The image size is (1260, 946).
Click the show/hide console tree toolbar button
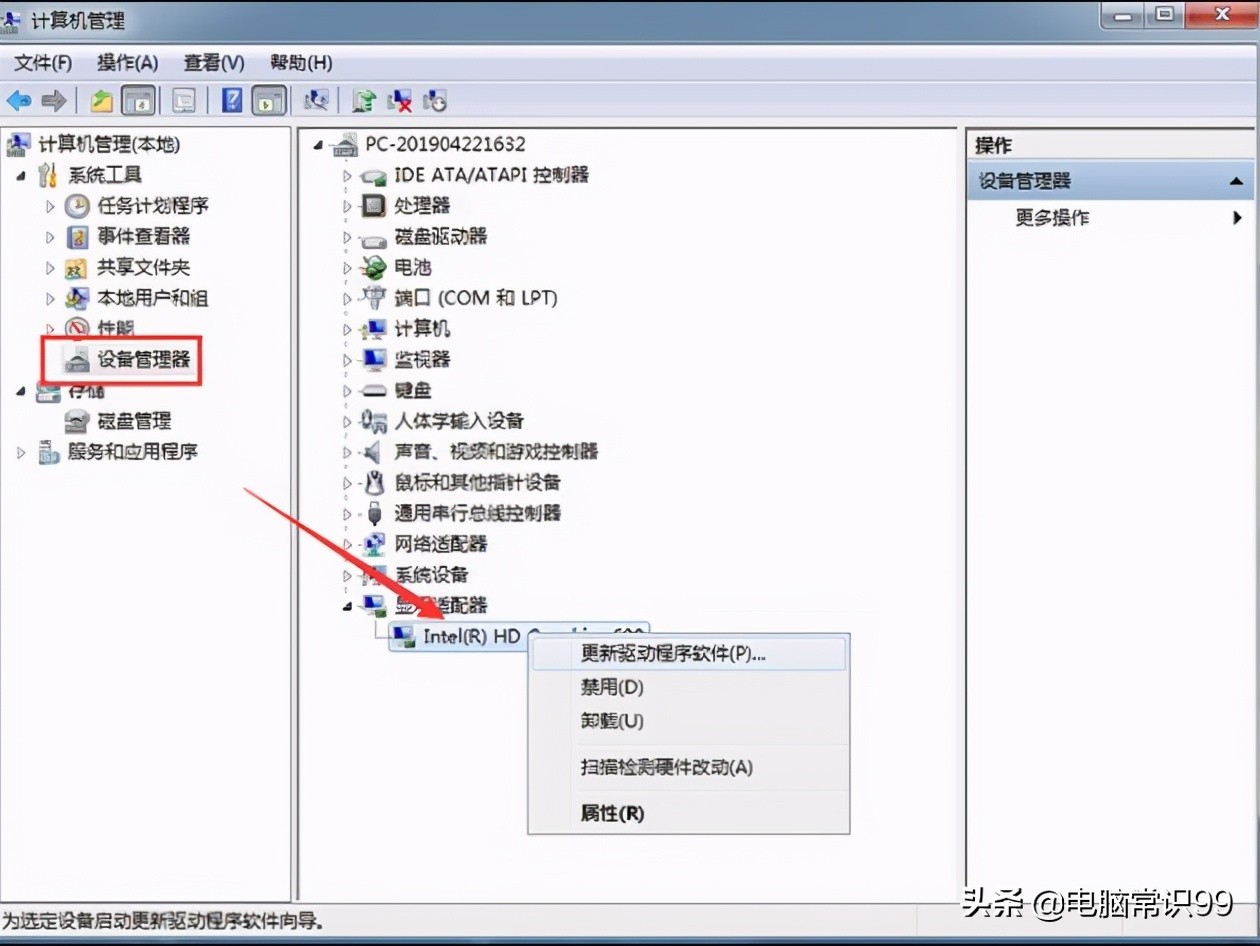pos(137,100)
